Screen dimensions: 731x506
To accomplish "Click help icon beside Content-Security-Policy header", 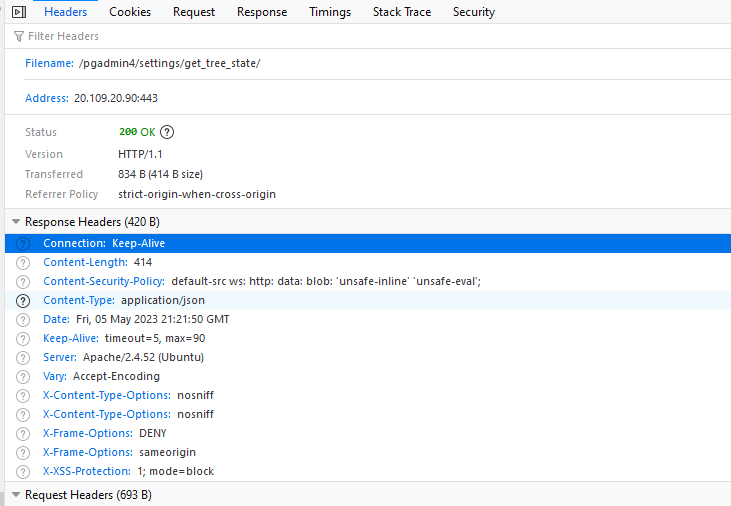I will pos(23,282).
